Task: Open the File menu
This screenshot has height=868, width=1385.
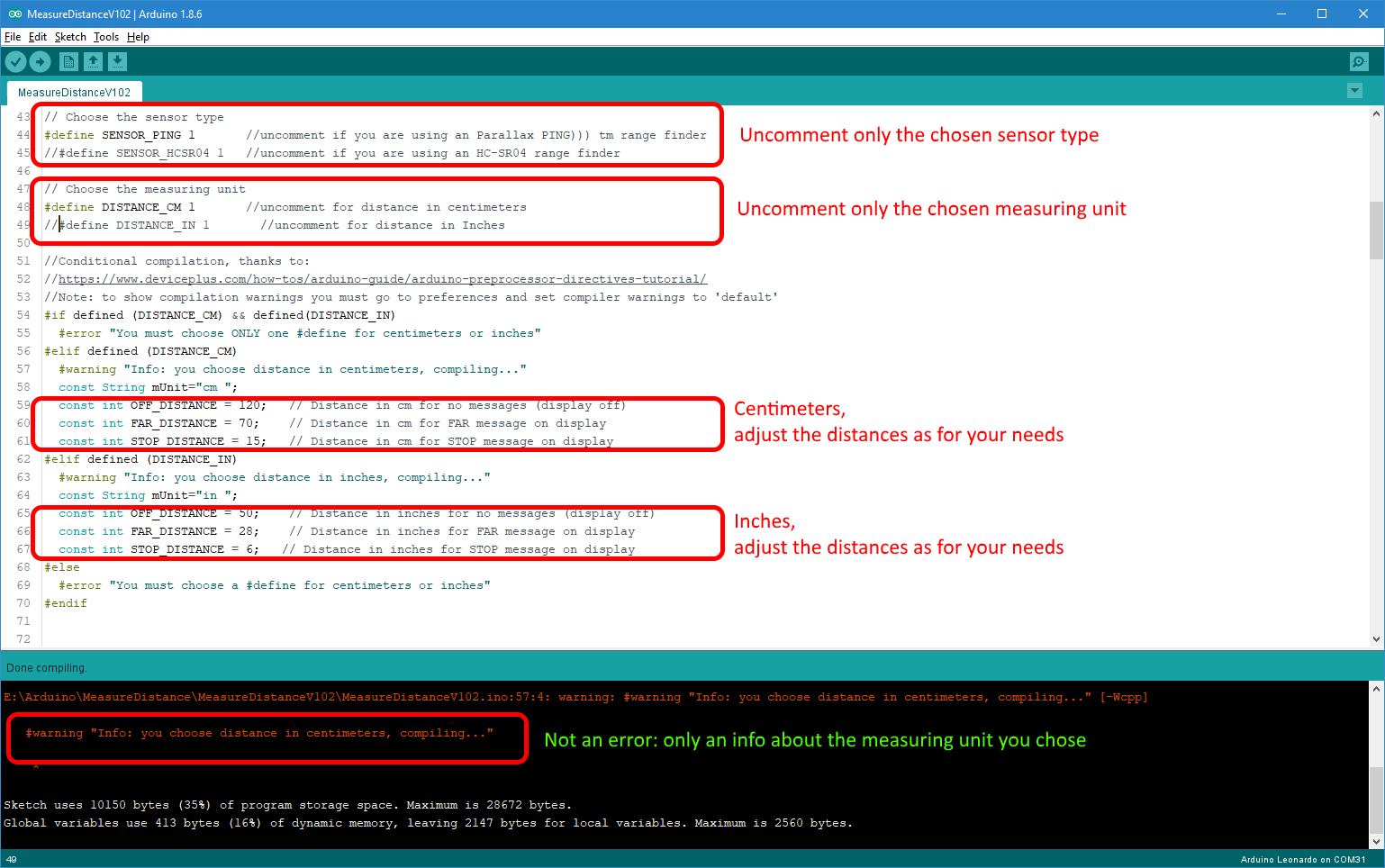Action: click(x=13, y=37)
